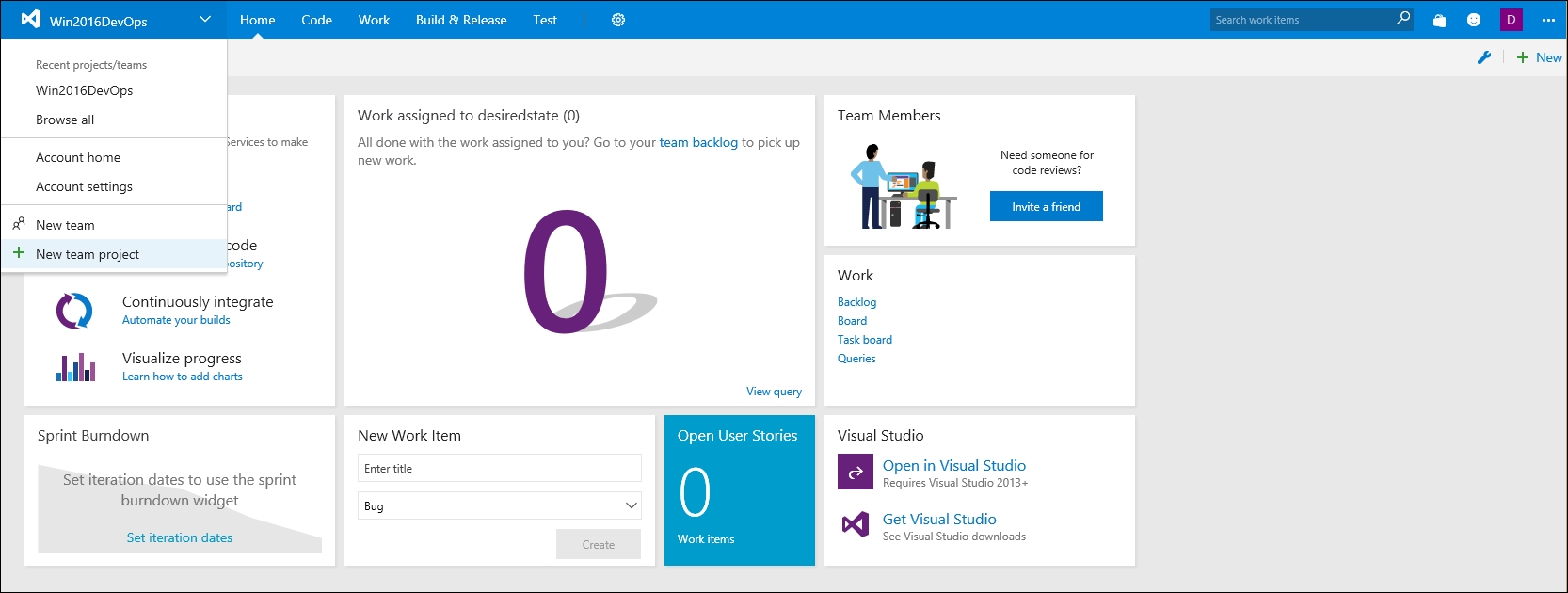Image resolution: width=1568 pixels, height=593 pixels.
Task: Open the Board link in Work widget
Action: pyautogui.click(x=852, y=321)
